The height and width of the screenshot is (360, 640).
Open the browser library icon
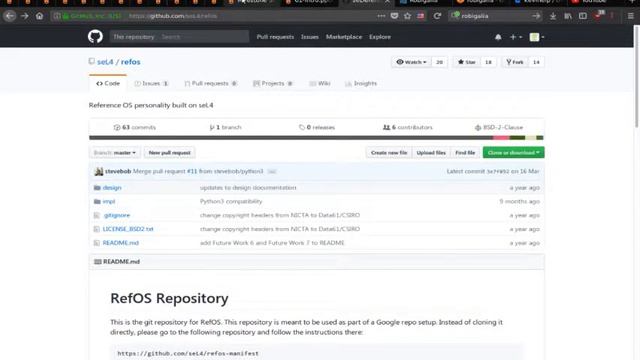[568, 16]
